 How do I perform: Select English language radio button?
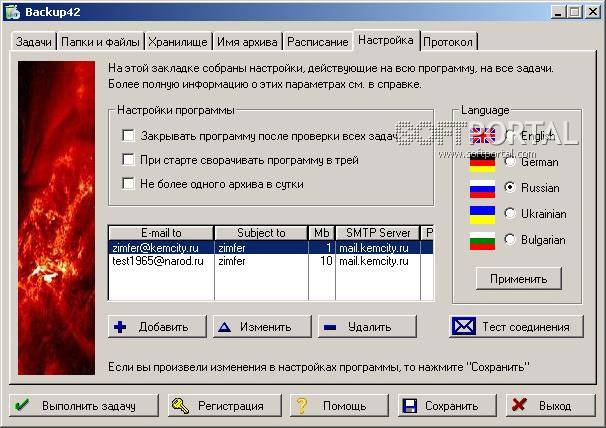[x=510, y=135]
